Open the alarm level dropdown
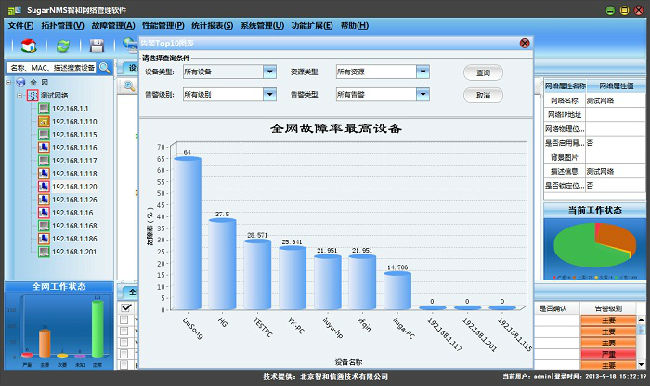Viewport: 650px width, 386px height. (270, 95)
